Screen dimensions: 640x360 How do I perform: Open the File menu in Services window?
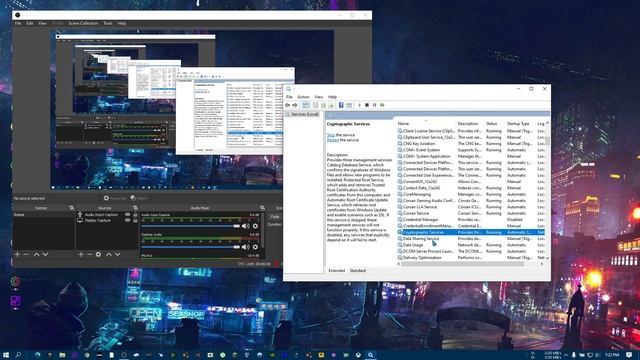pos(289,97)
